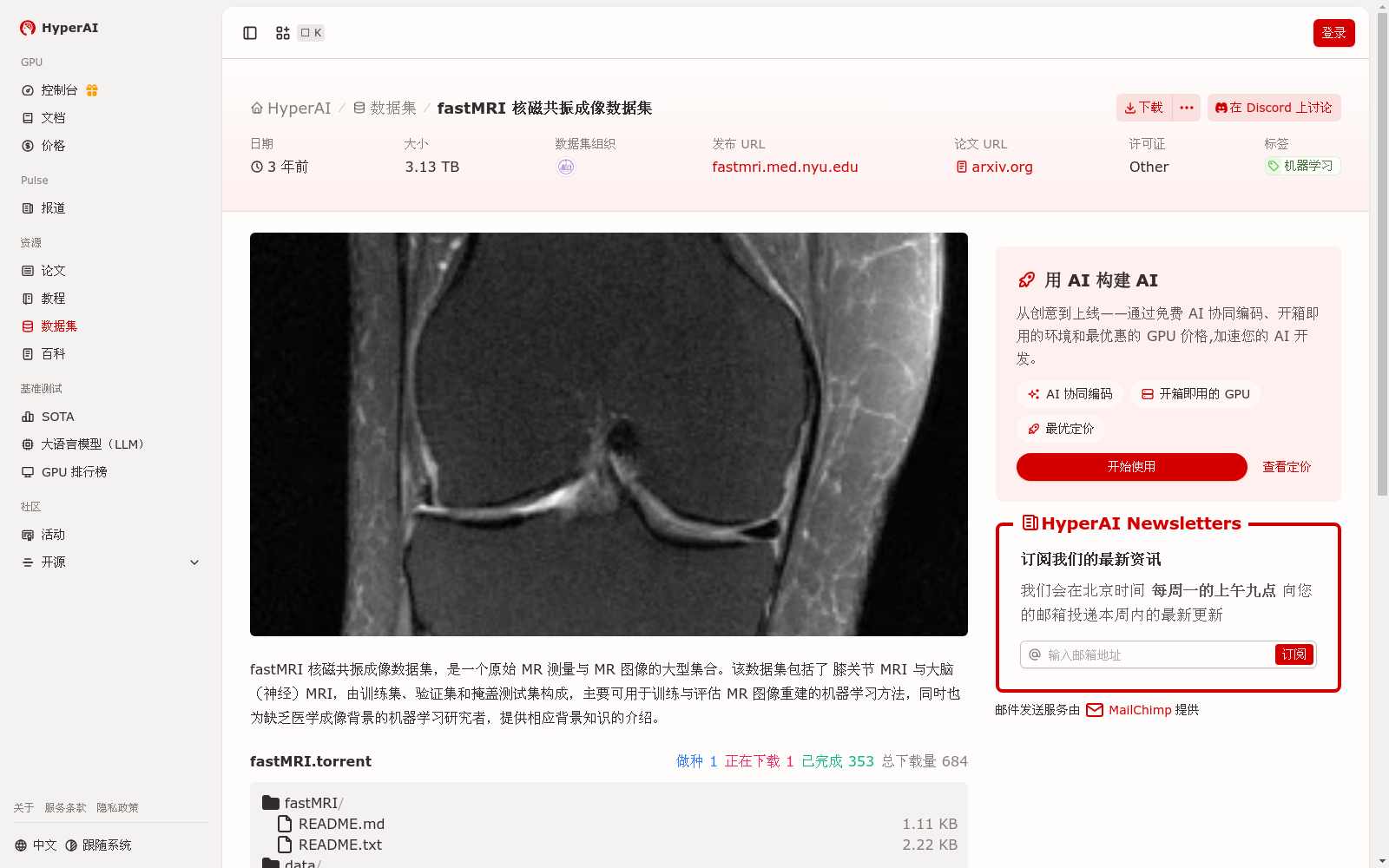Click the globe language icon

coord(21,845)
